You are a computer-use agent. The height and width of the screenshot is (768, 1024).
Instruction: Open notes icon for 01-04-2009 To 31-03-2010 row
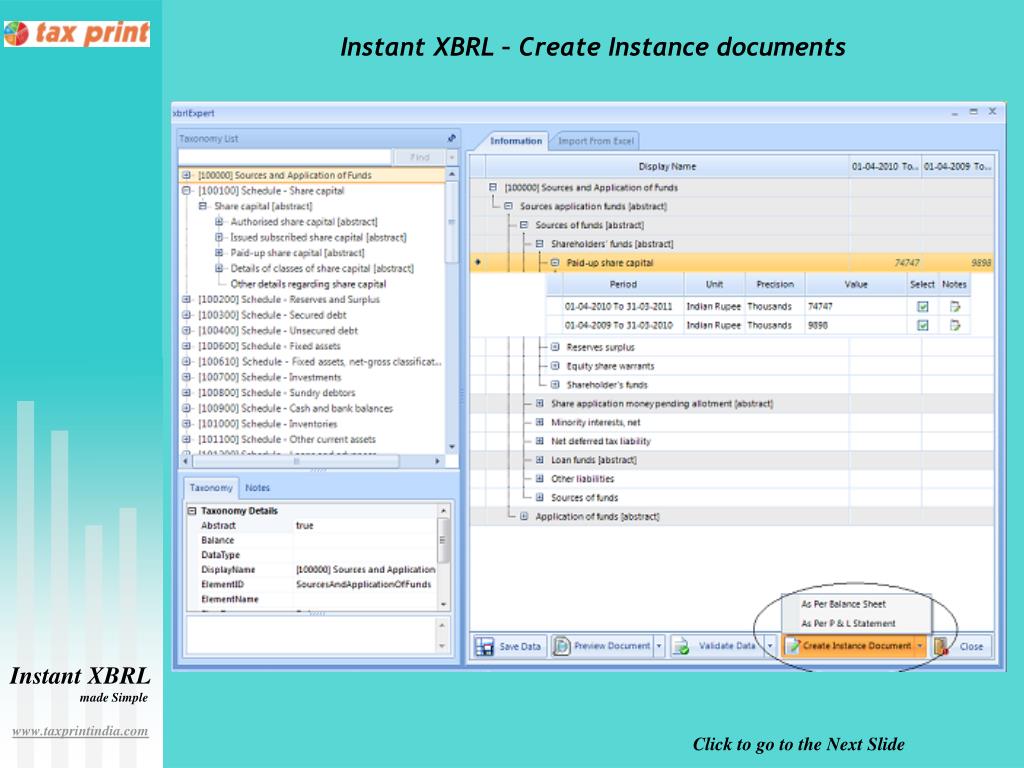[x=955, y=325]
